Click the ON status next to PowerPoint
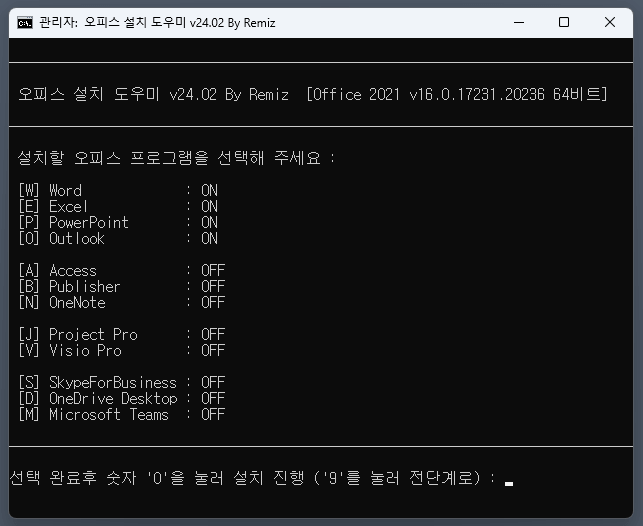This screenshot has width=643, height=526. click(x=209, y=223)
